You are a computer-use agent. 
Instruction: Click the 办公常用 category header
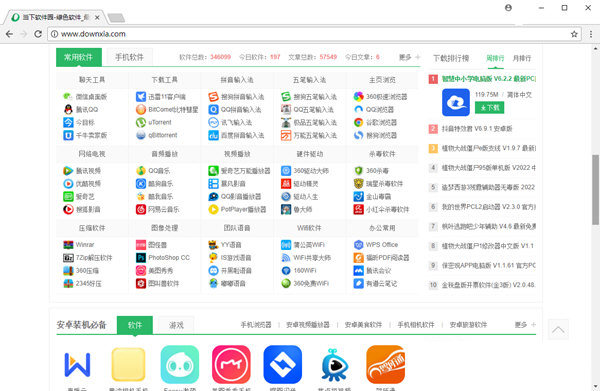pos(382,228)
